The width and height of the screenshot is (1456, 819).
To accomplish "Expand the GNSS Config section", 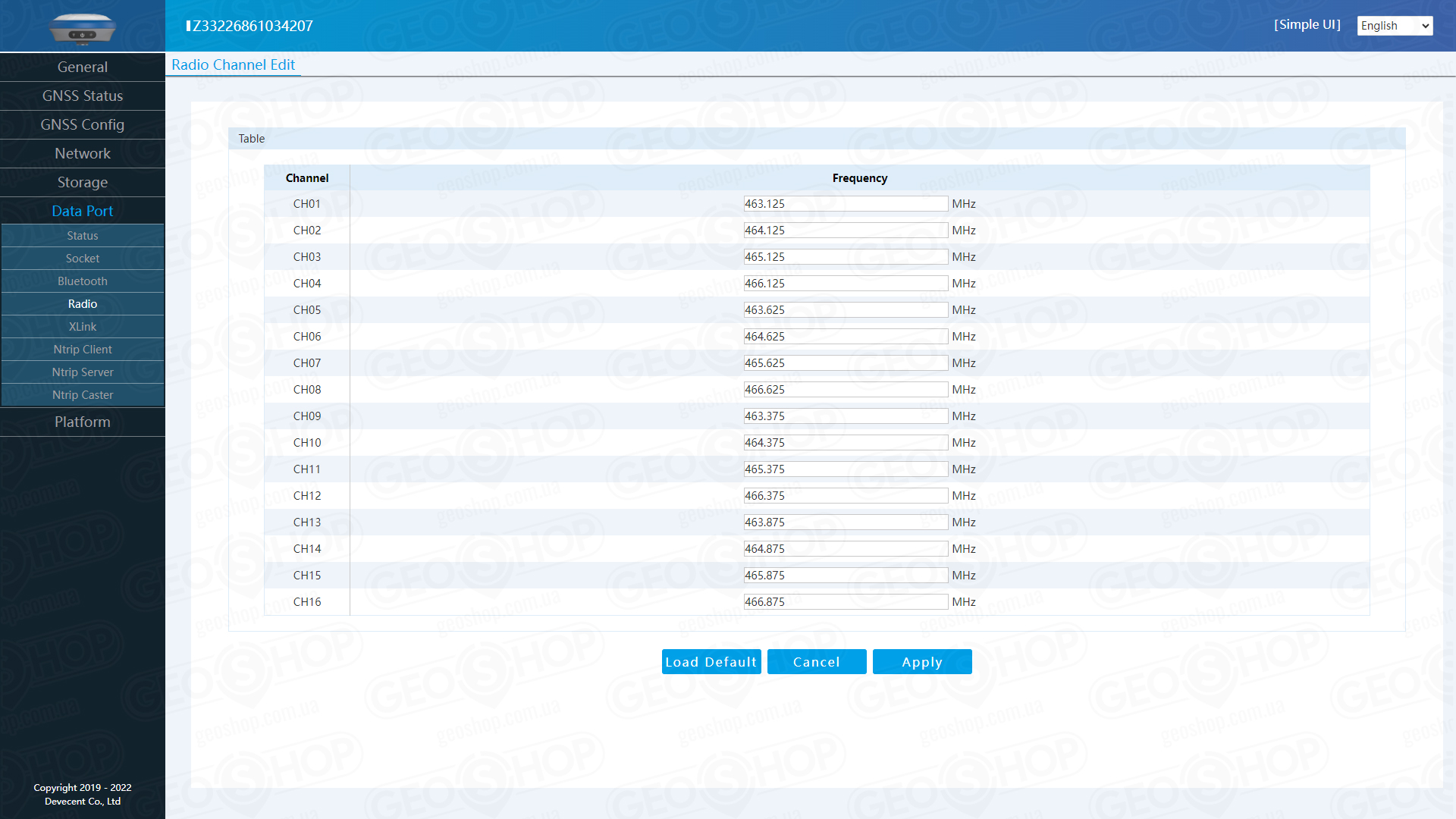I will pos(82,125).
